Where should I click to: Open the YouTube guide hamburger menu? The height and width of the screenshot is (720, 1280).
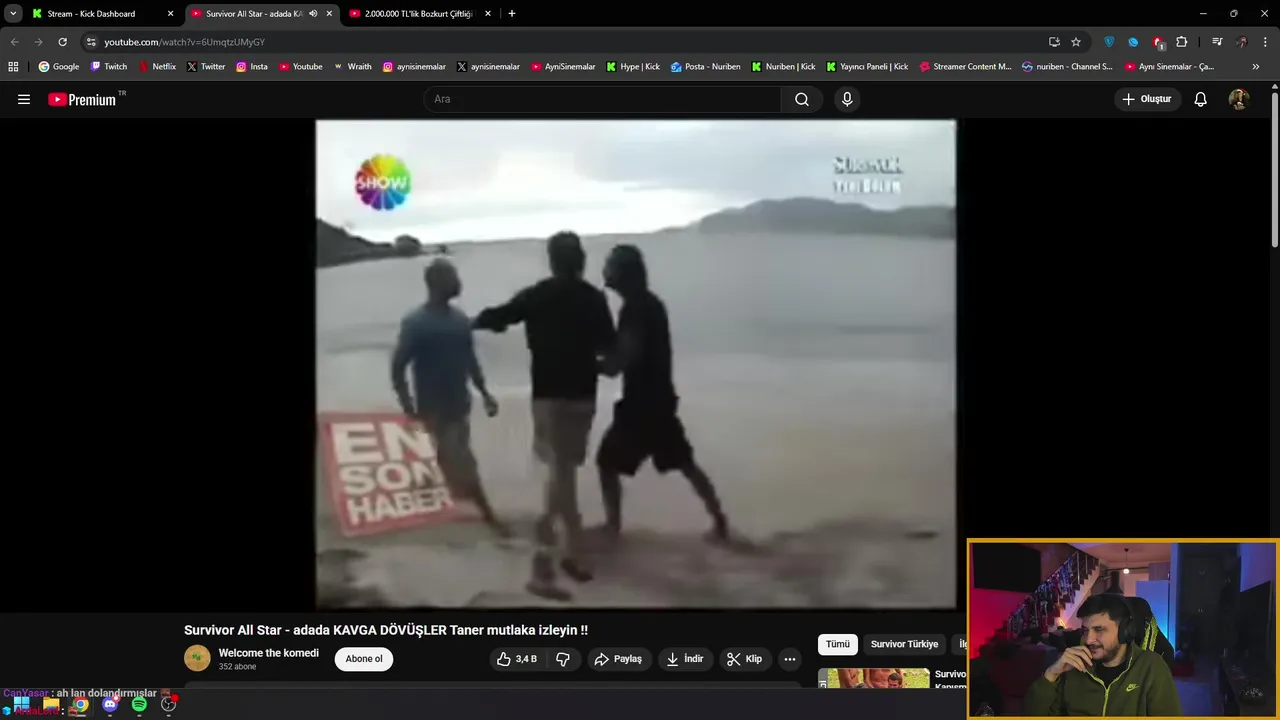pyautogui.click(x=24, y=99)
